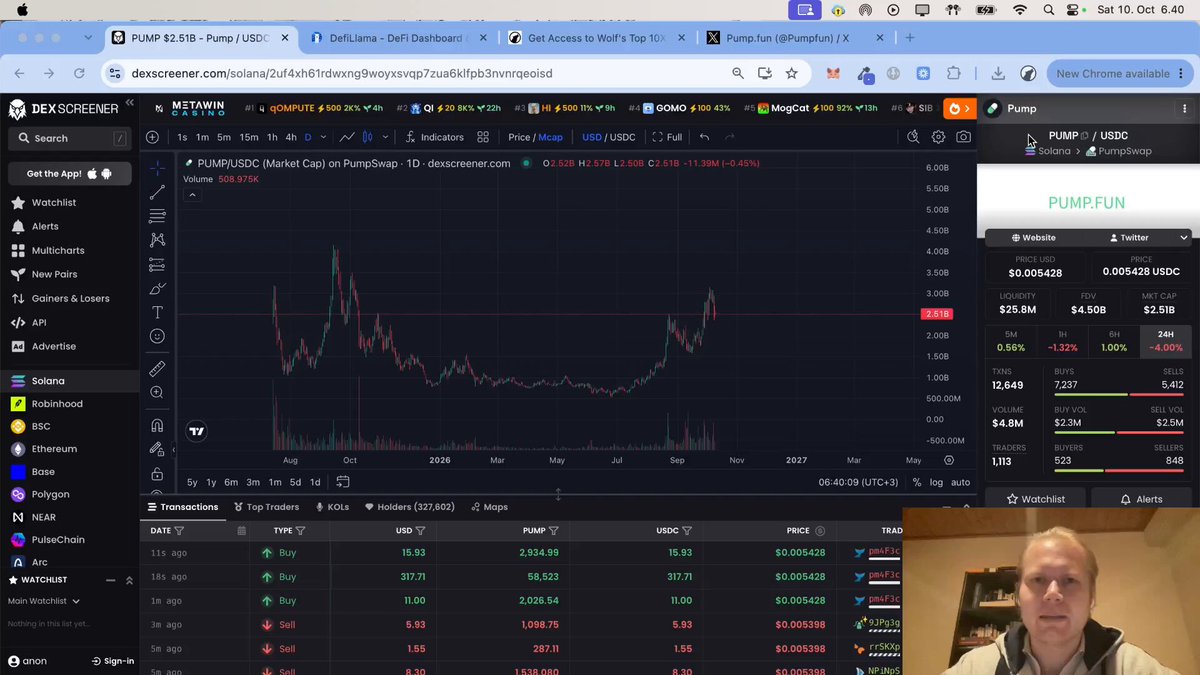Switch chart to Mcap view
The width and height of the screenshot is (1200, 675).
pyautogui.click(x=551, y=137)
